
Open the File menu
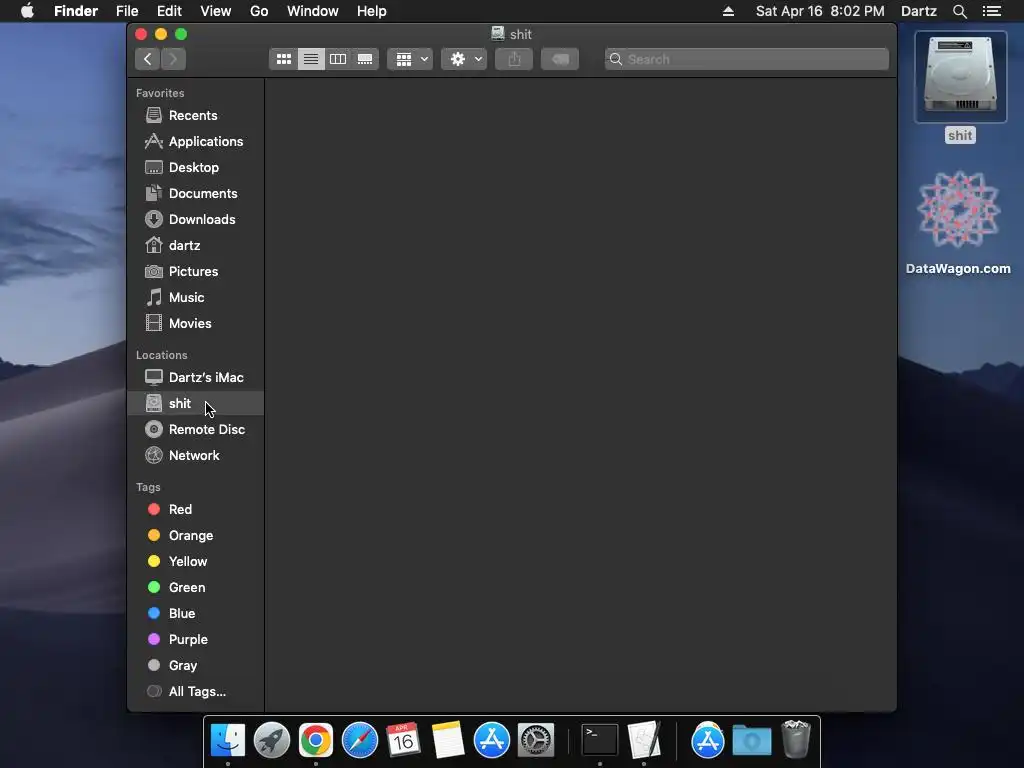point(127,11)
